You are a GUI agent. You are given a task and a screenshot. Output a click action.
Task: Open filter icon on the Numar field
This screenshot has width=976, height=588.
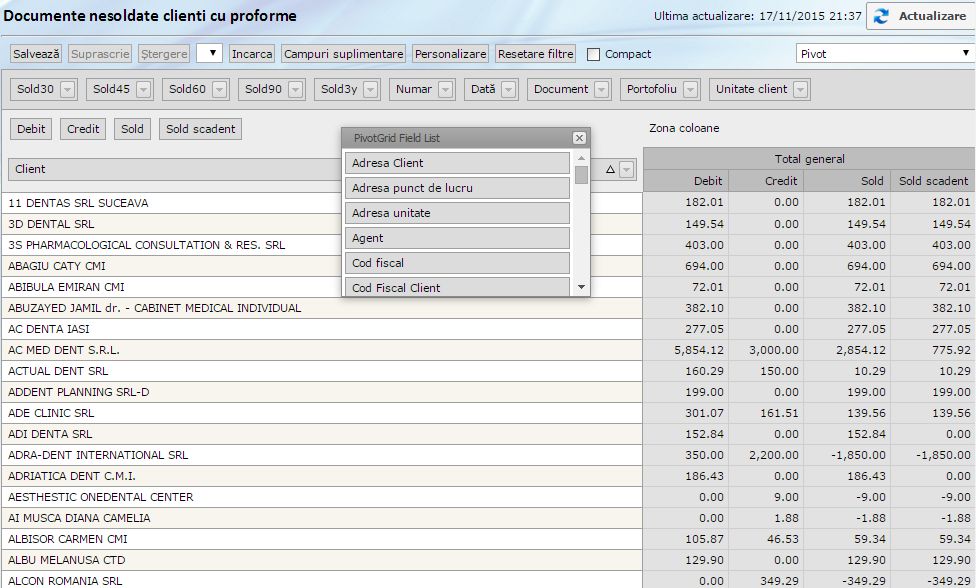446,90
